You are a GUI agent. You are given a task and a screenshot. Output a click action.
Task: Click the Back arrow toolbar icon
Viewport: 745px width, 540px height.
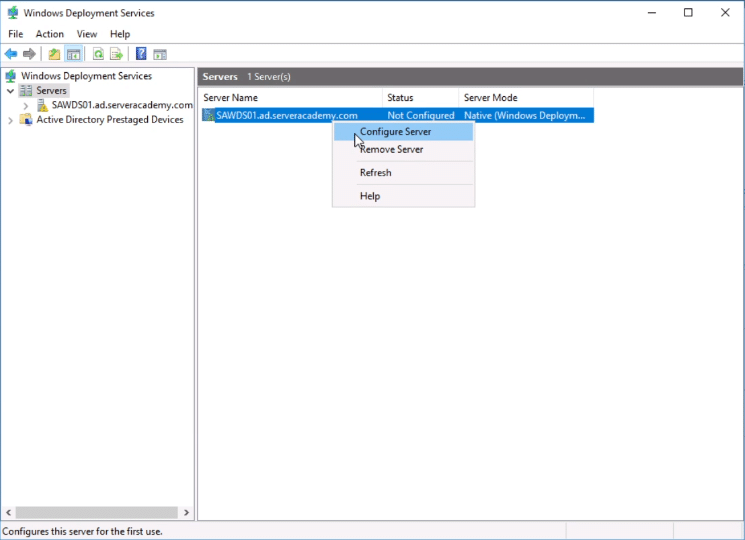point(11,54)
